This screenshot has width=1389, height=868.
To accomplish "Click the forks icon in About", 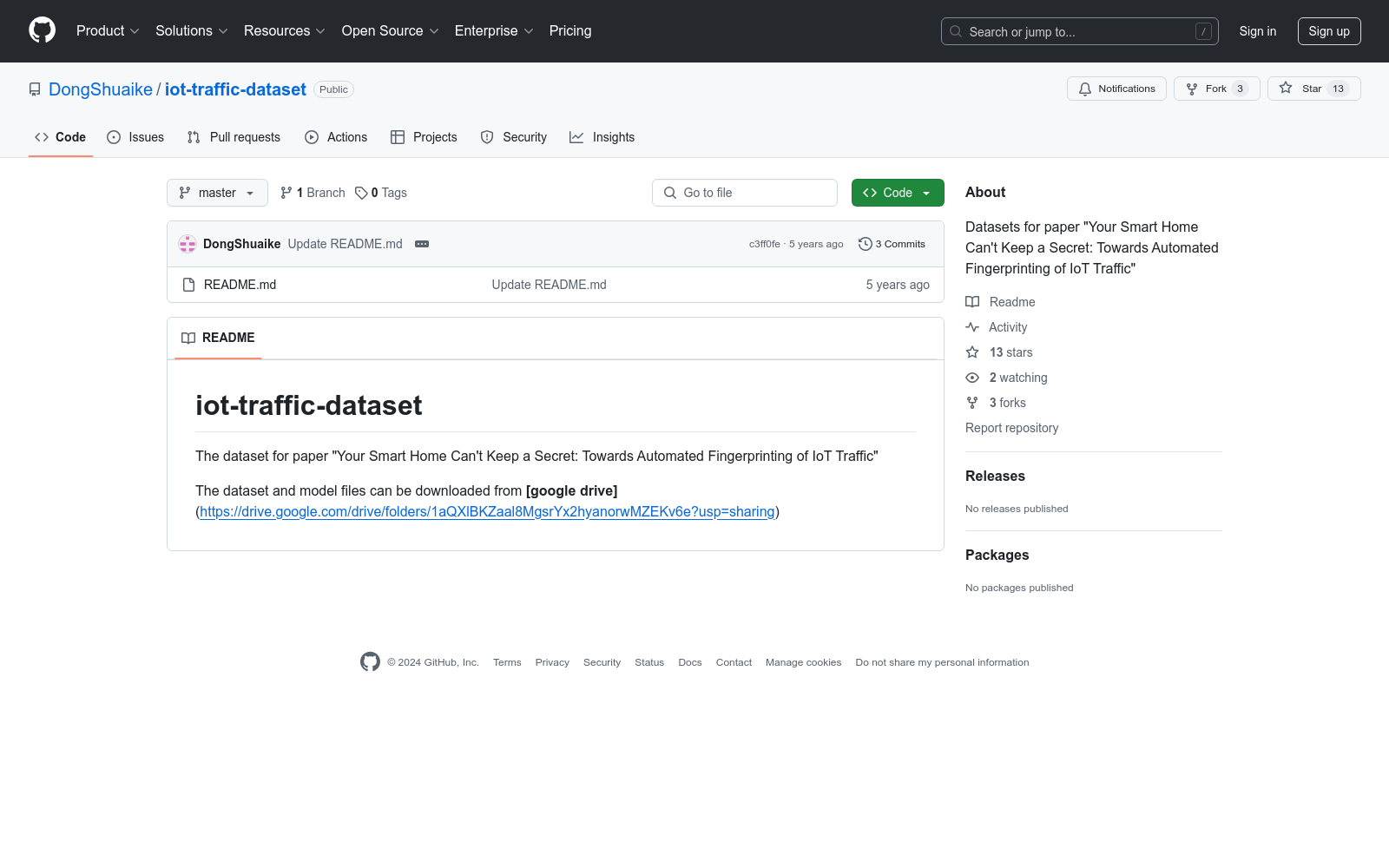I will pos(972,403).
